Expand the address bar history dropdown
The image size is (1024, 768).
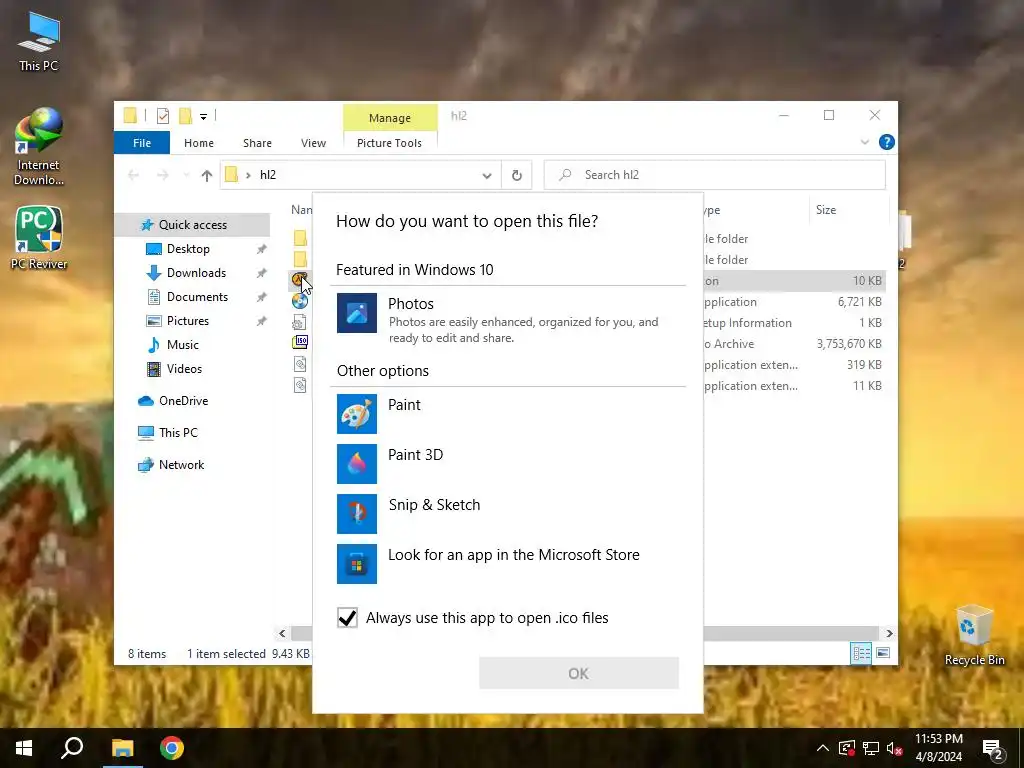(x=487, y=176)
